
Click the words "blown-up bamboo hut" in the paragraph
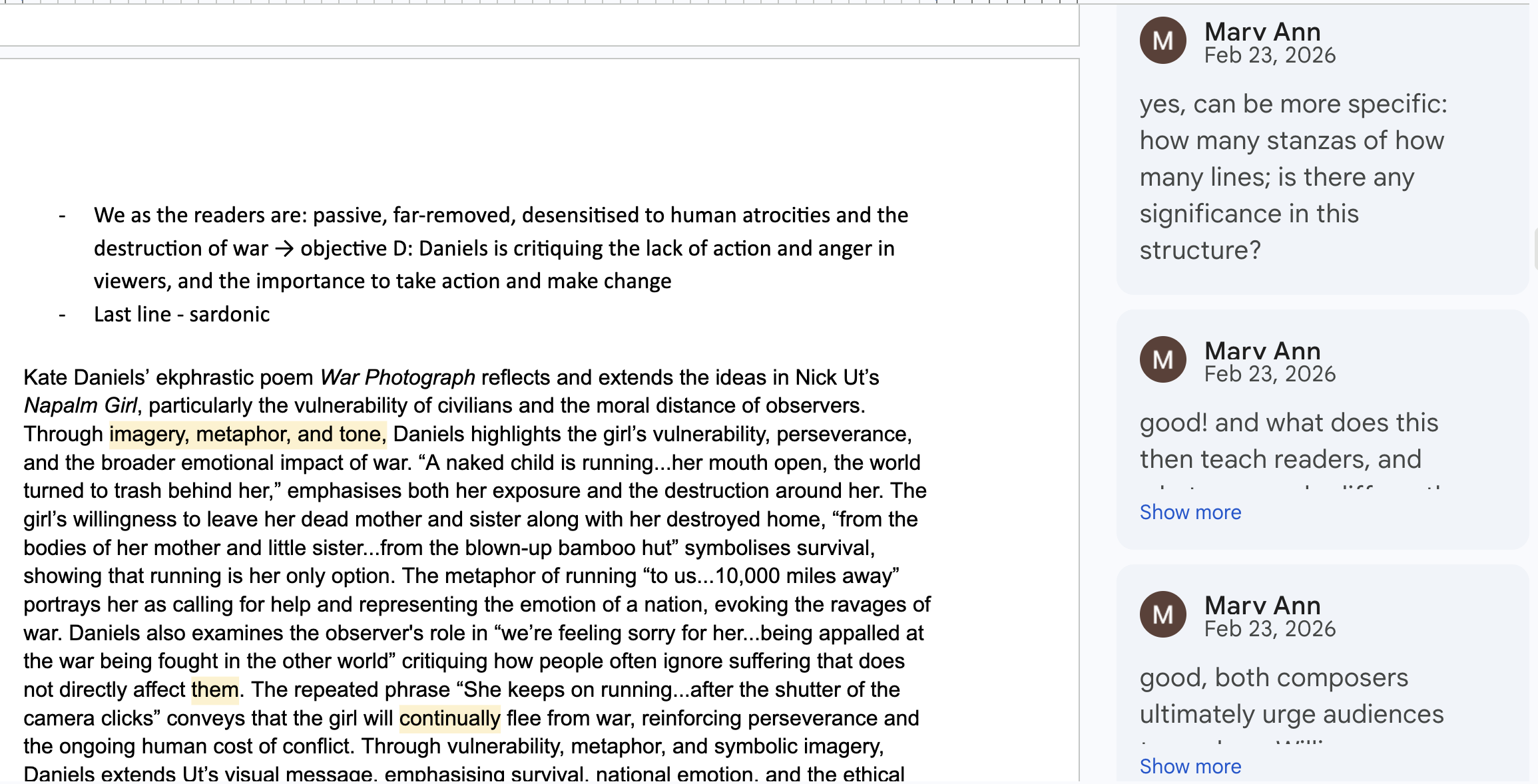pos(568,548)
